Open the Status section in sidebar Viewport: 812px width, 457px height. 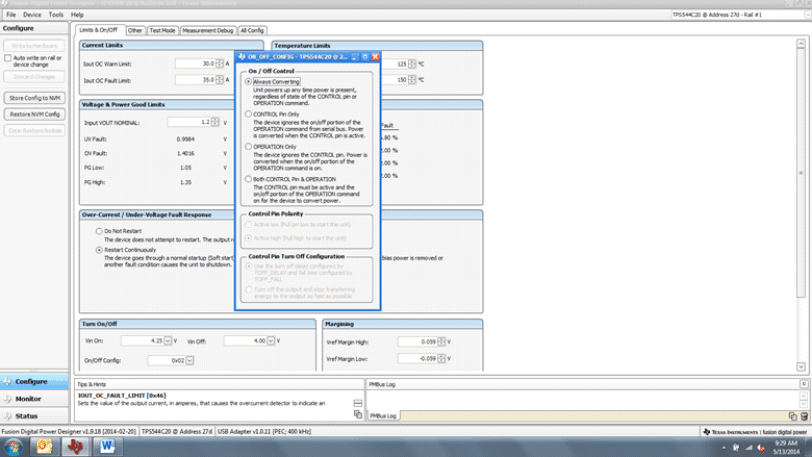tap(34, 416)
